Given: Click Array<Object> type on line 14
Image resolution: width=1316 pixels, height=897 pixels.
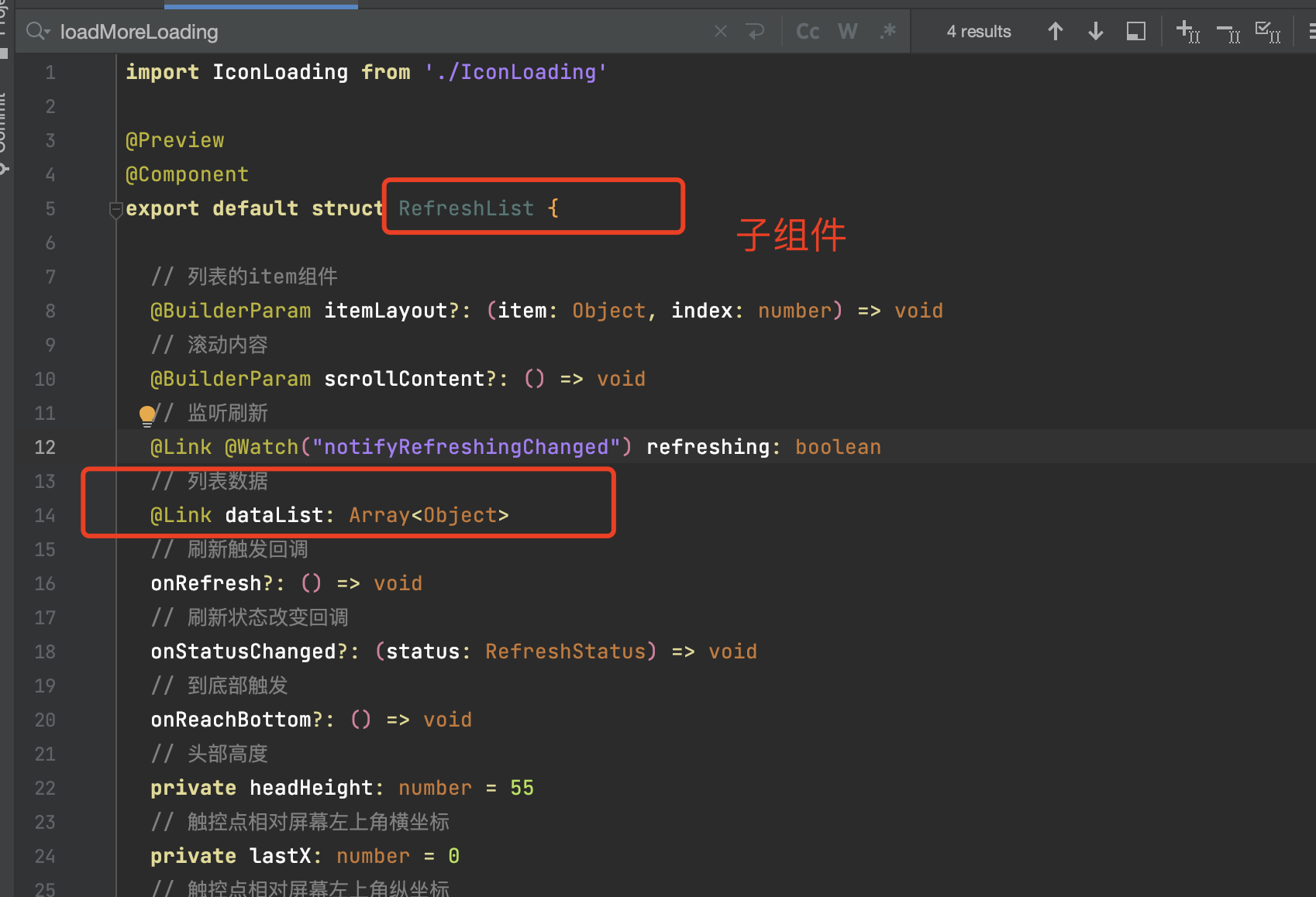Looking at the screenshot, I should point(429,515).
